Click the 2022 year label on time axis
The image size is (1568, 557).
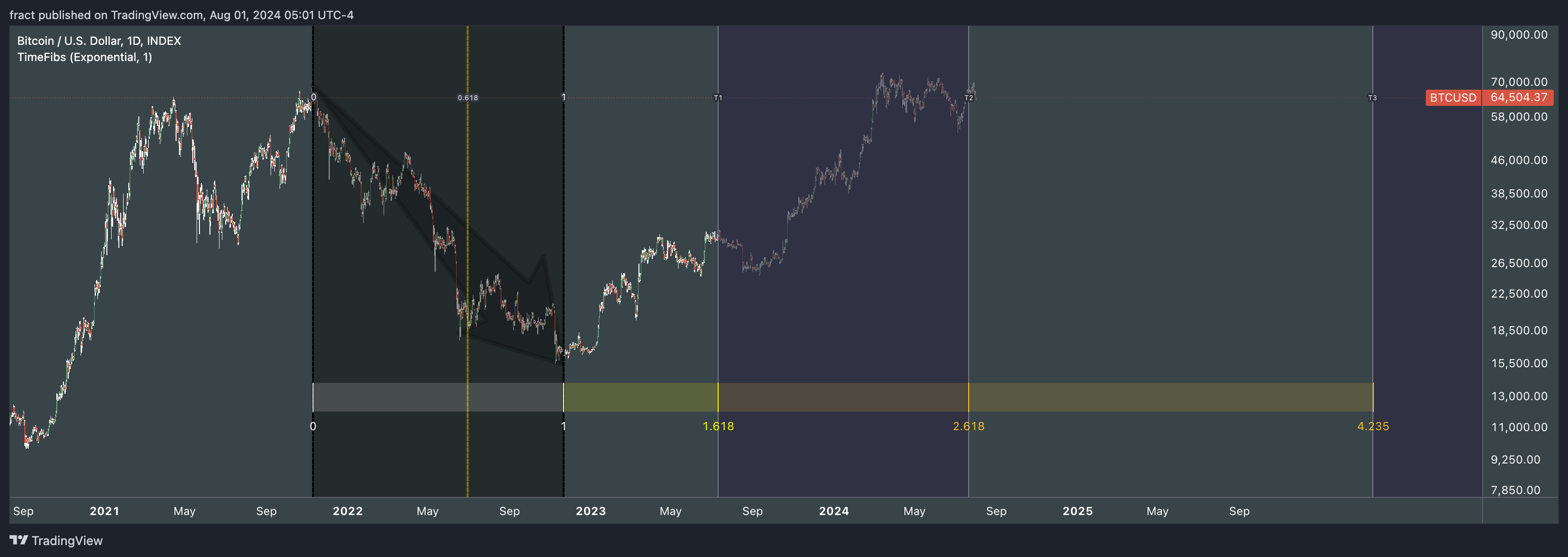click(347, 511)
